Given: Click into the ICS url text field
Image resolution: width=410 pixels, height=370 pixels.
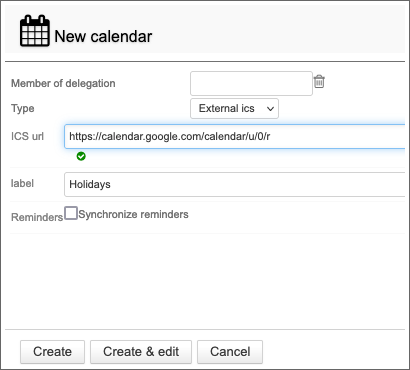Looking at the screenshot, I should tap(235, 136).
